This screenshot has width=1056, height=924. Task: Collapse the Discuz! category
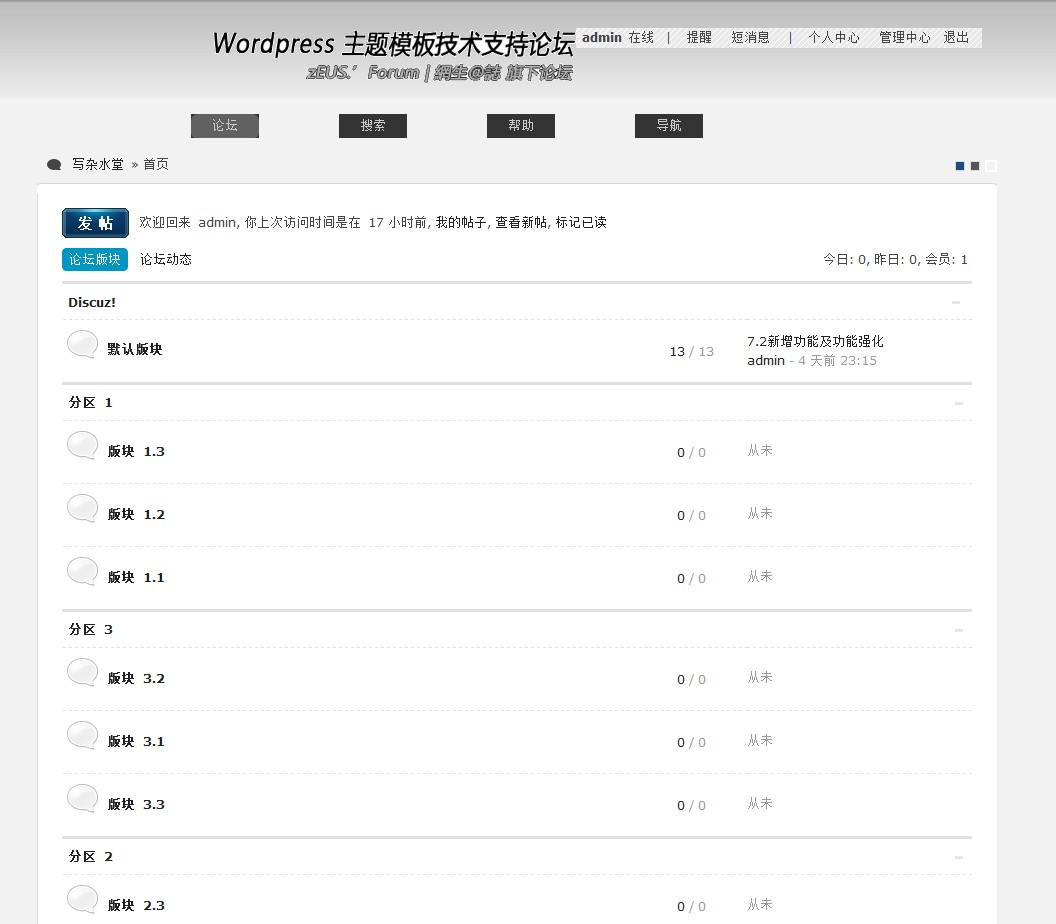coord(956,302)
